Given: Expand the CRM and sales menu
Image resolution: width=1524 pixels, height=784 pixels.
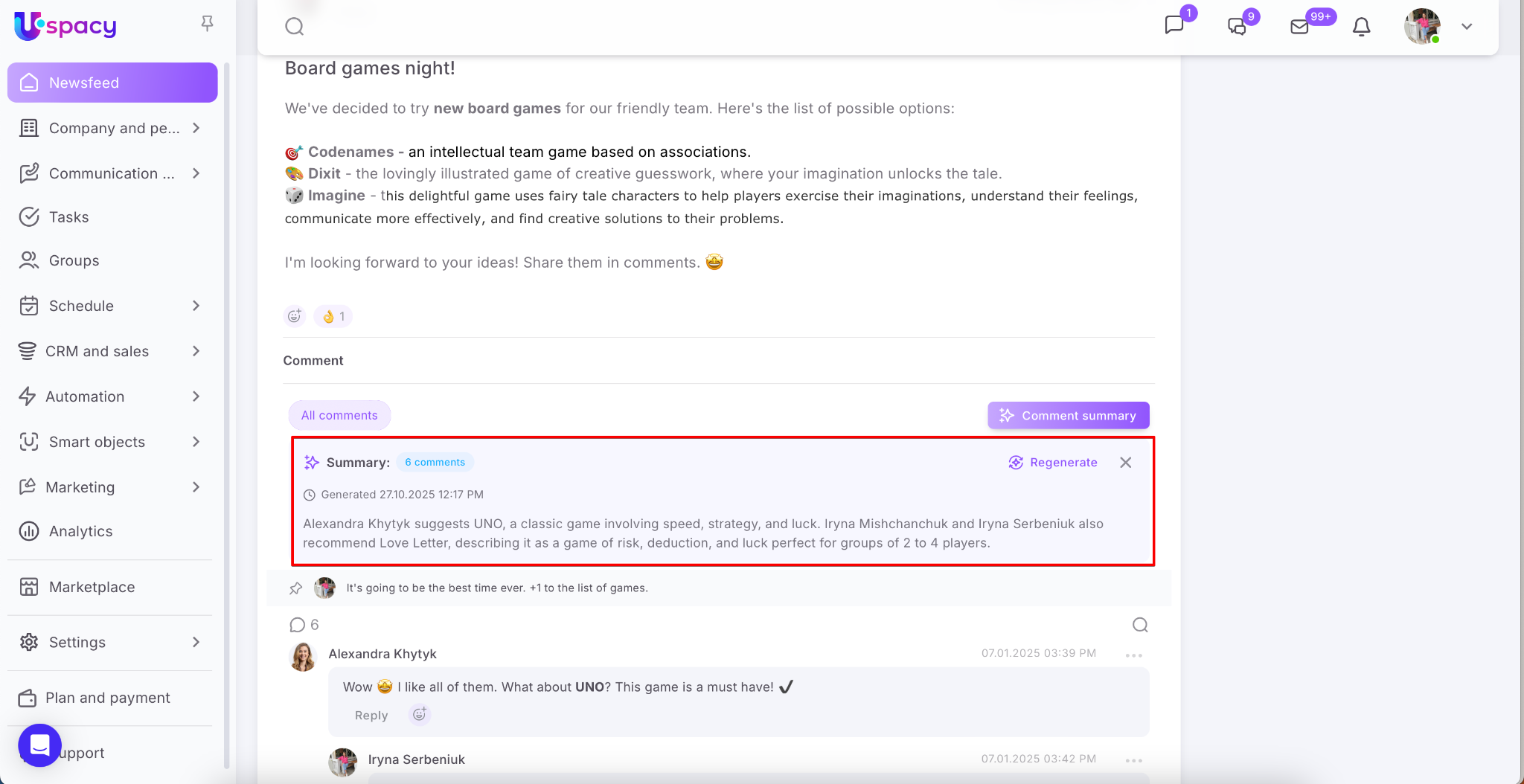Looking at the screenshot, I should [x=196, y=351].
